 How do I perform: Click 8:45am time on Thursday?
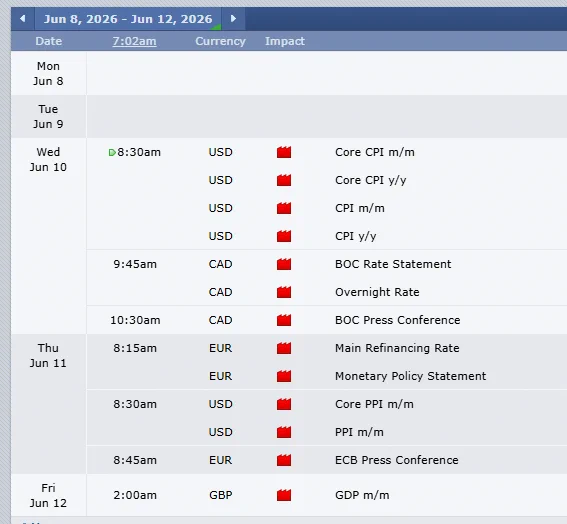click(135, 460)
